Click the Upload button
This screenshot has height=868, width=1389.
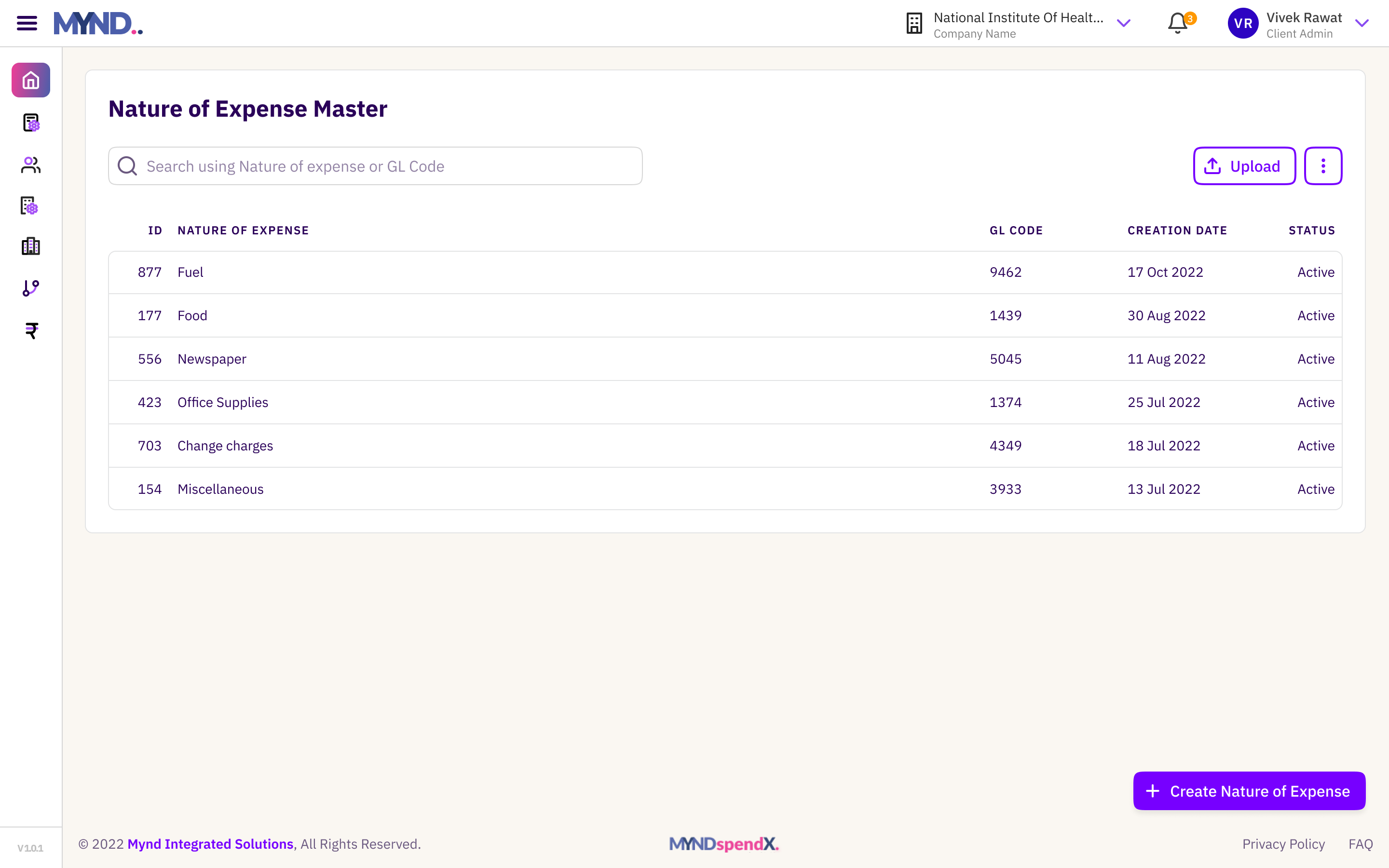pyautogui.click(x=1244, y=166)
